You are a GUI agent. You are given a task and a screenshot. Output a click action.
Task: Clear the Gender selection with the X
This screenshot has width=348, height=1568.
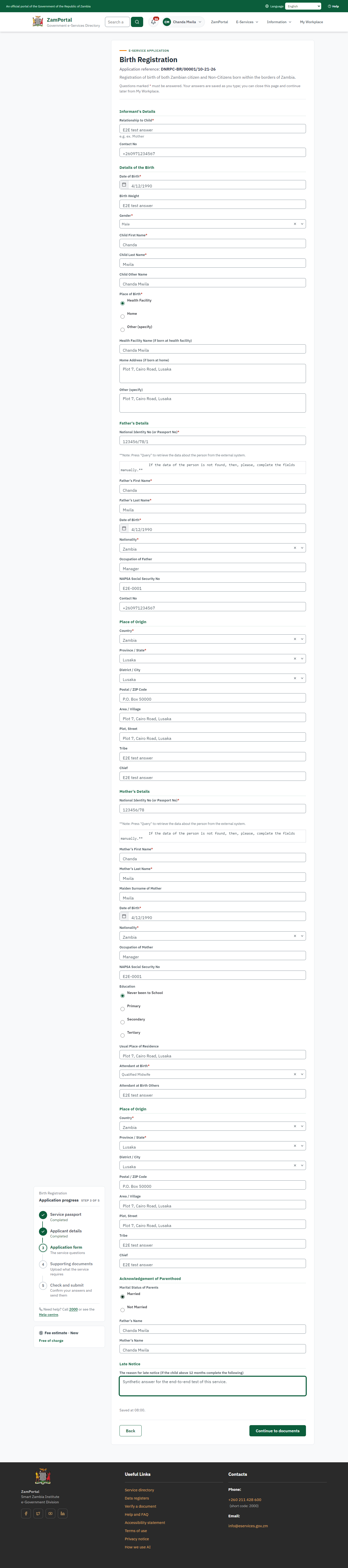[x=295, y=224]
